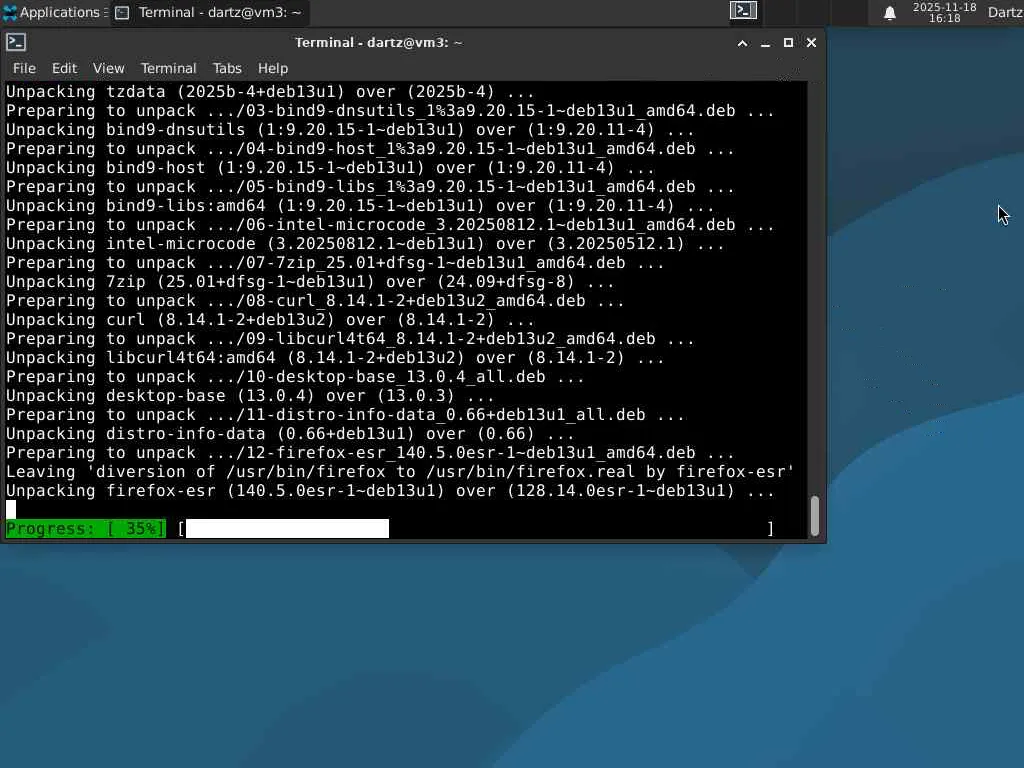
Task: Click the 'Unpacking bind9-host' line
Action: click(330, 167)
